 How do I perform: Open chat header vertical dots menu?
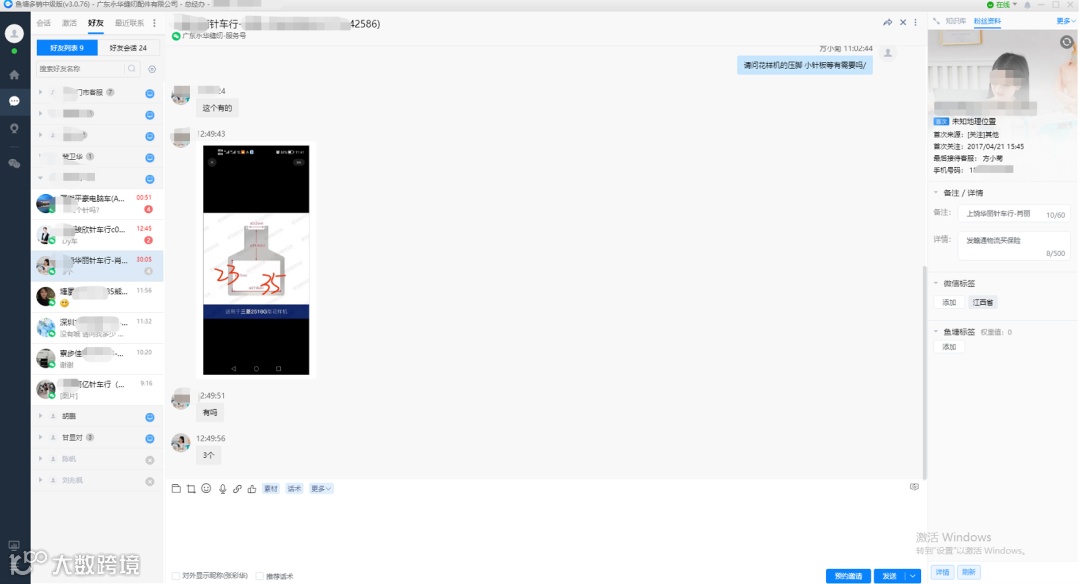[x=915, y=23]
